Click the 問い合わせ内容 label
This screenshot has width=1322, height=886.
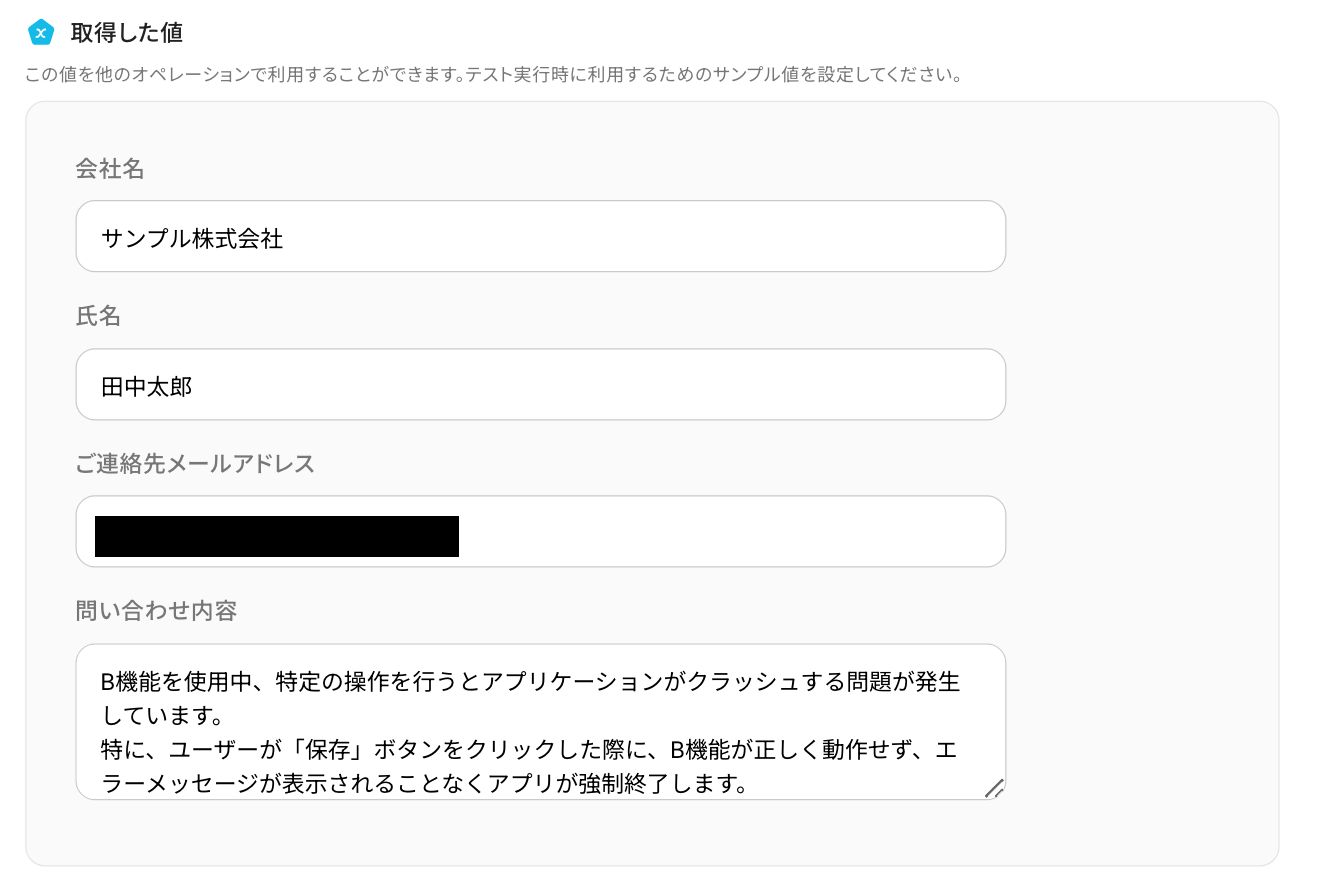point(156,611)
